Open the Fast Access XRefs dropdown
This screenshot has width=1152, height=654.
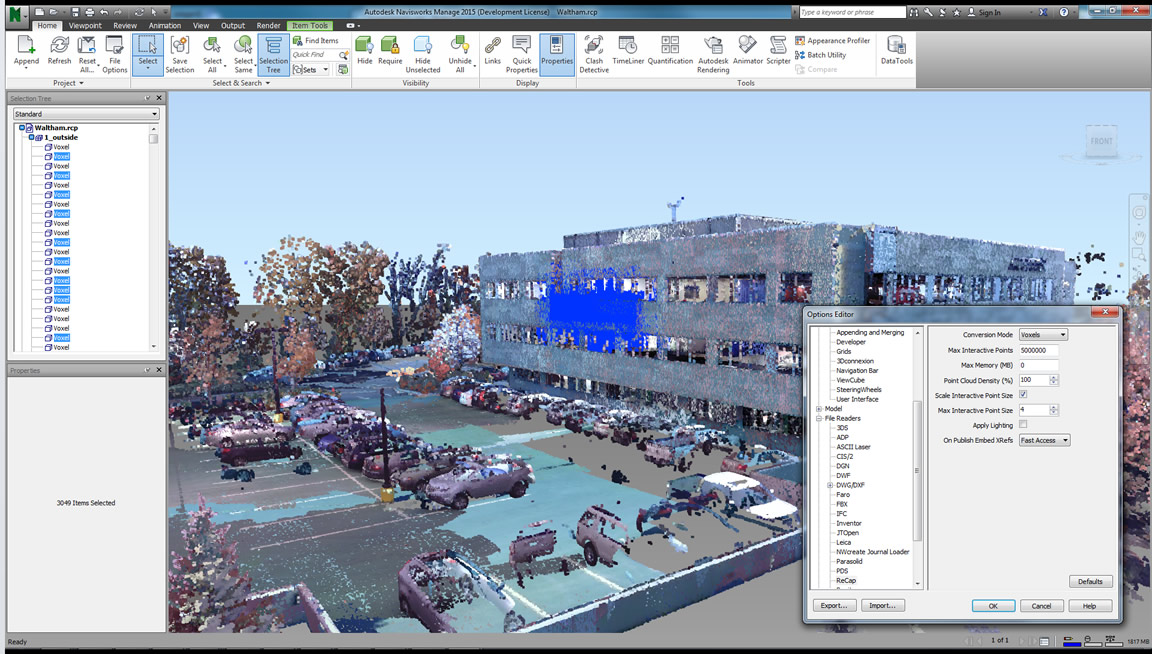[x=1045, y=440]
